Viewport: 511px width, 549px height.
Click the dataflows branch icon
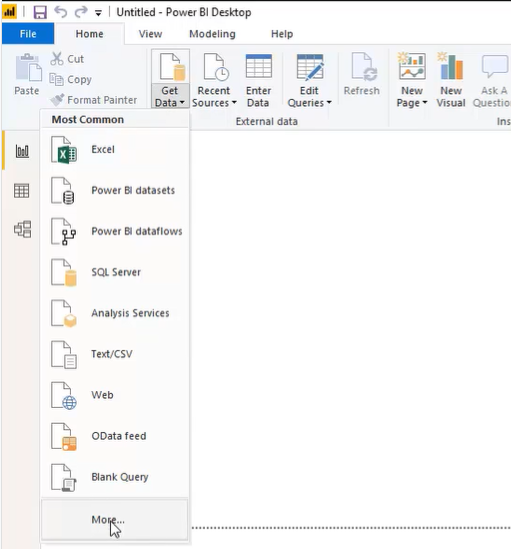pyautogui.click(x=64, y=232)
